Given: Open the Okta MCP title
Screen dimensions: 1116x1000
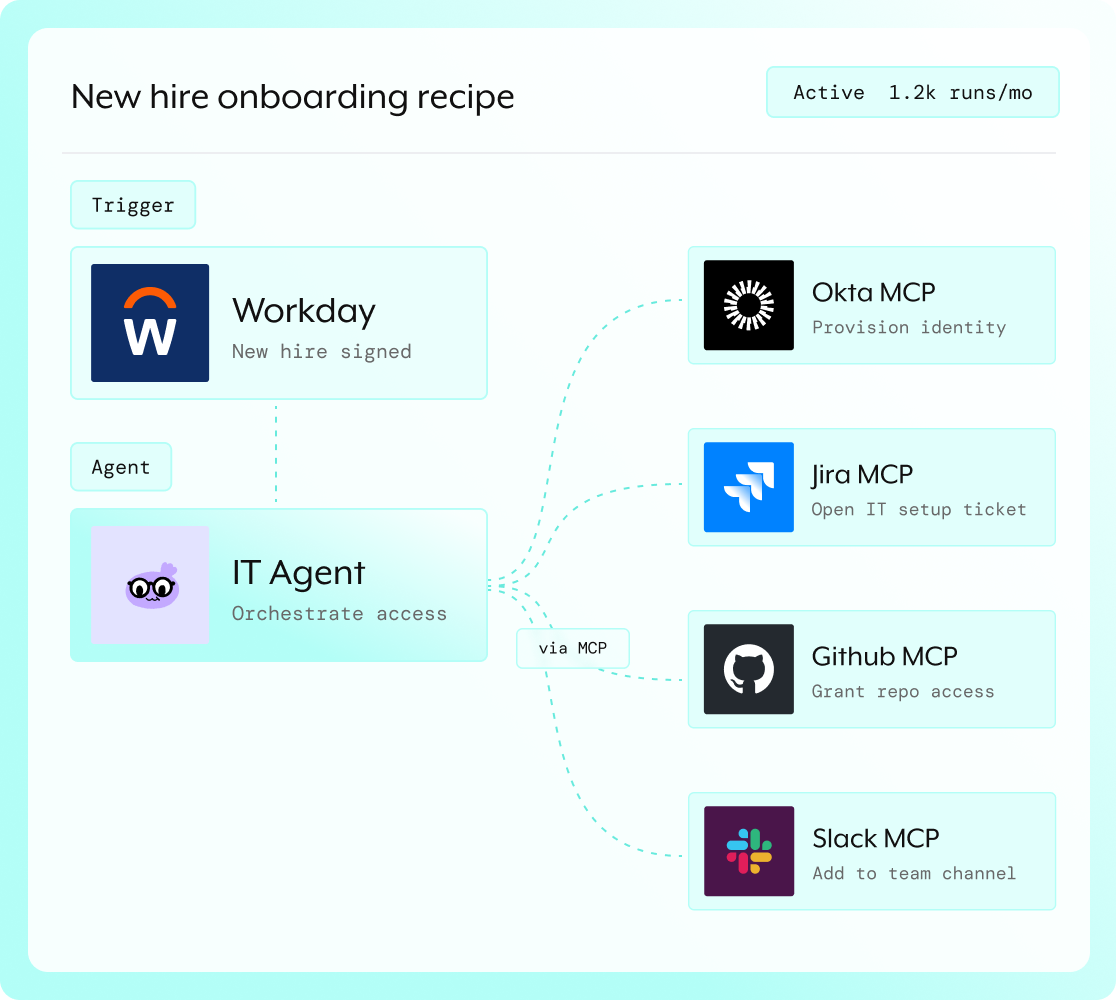Looking at the screenshot, I should coord(873,293).
